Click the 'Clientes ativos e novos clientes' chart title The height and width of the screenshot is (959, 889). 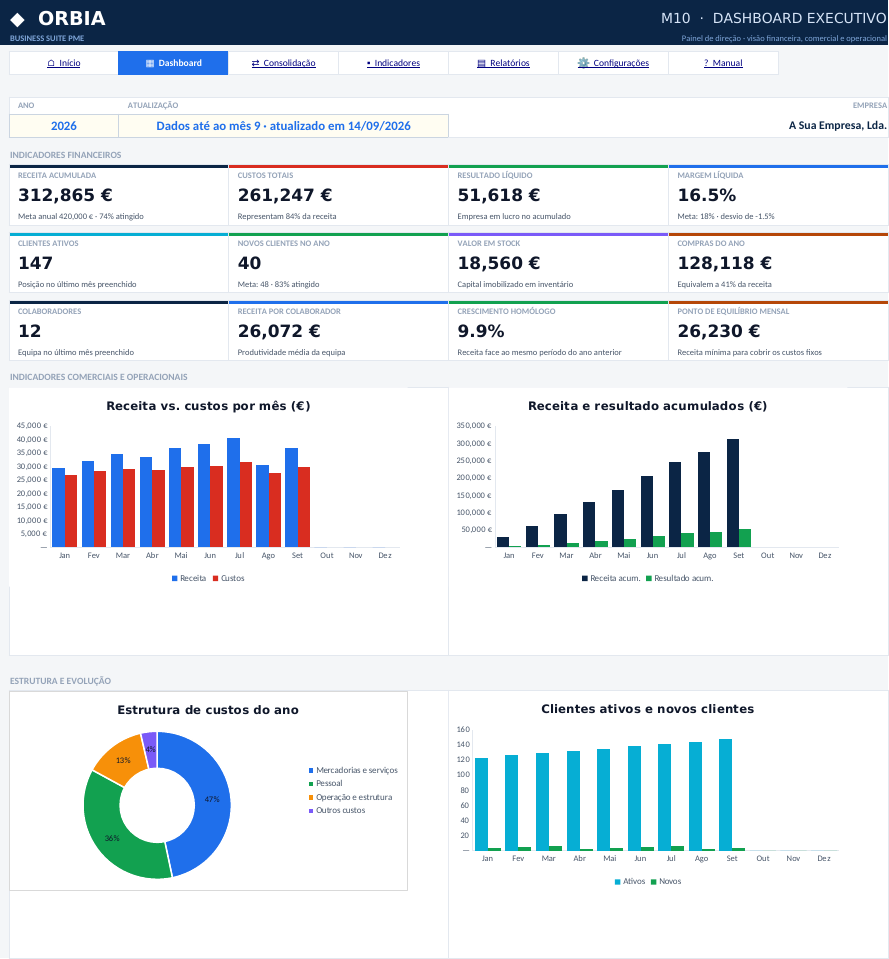[647, 709]
